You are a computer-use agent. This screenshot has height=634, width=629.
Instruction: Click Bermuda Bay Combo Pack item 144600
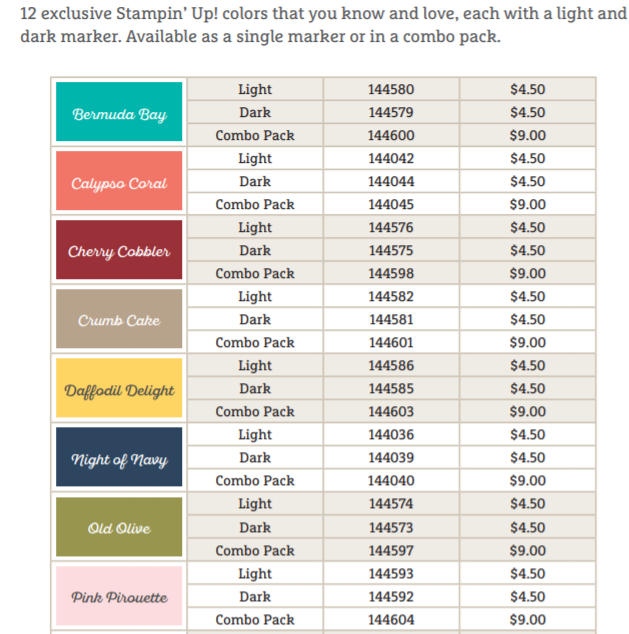(390, 136)
